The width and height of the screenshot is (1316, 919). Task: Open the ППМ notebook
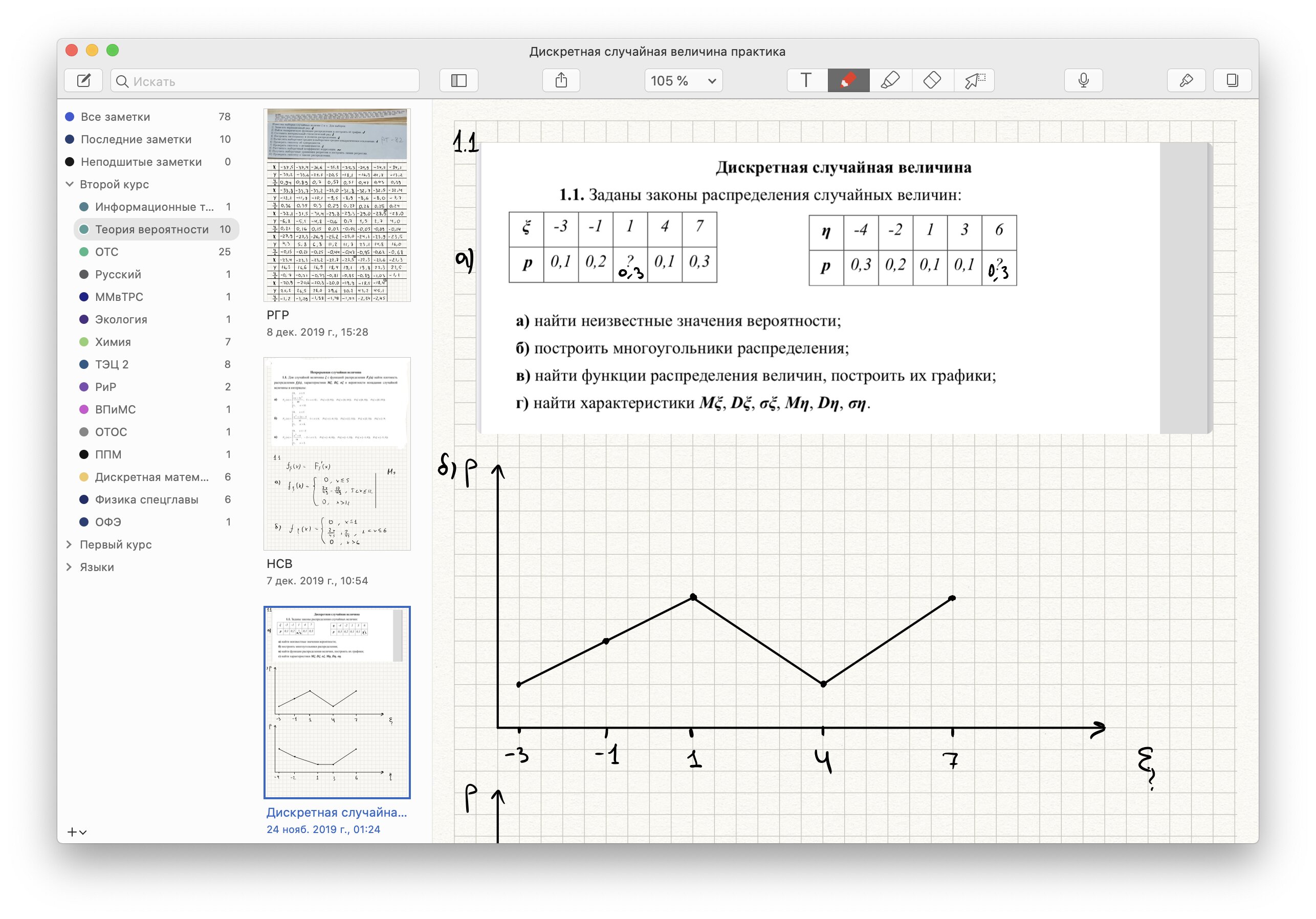(156, 454)
